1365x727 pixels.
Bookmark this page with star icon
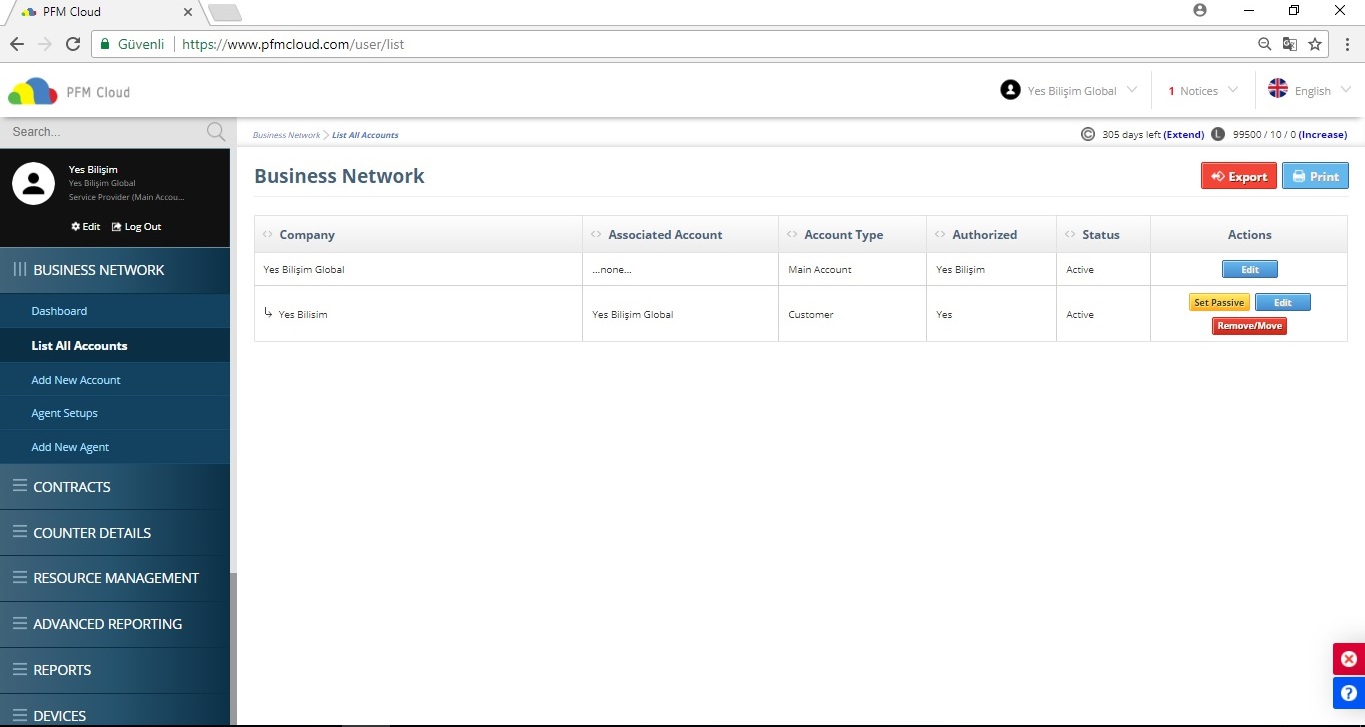click(x=1315, y=44)
